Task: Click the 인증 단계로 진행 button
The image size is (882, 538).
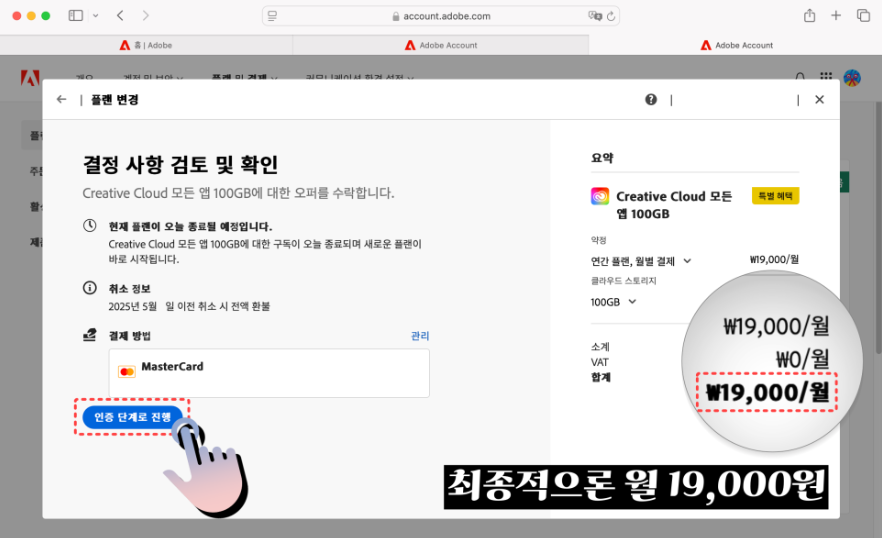Action: click(x=132, y=417)
